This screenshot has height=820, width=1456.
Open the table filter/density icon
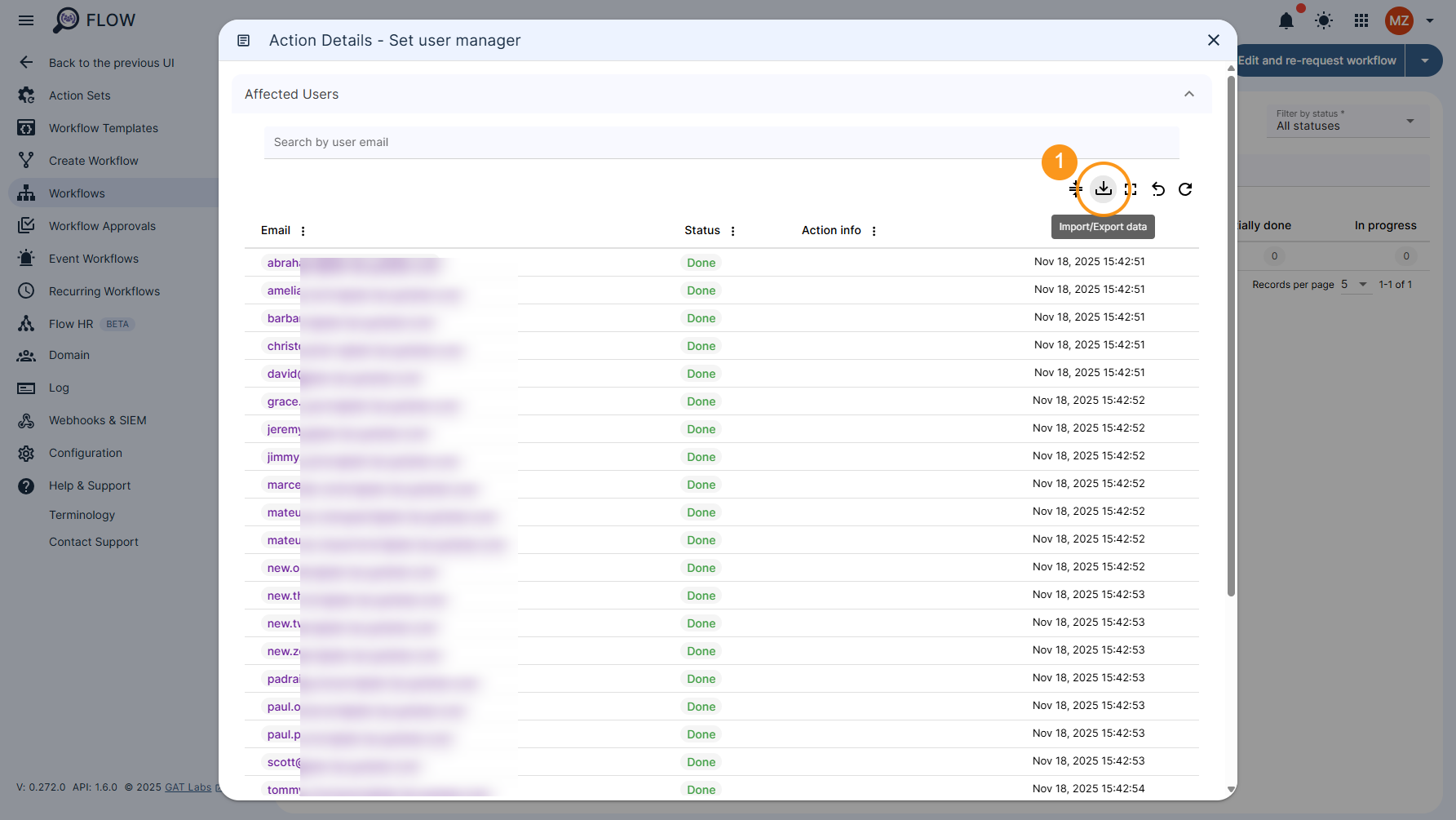pyautogui.click(x=1075, y=188)
